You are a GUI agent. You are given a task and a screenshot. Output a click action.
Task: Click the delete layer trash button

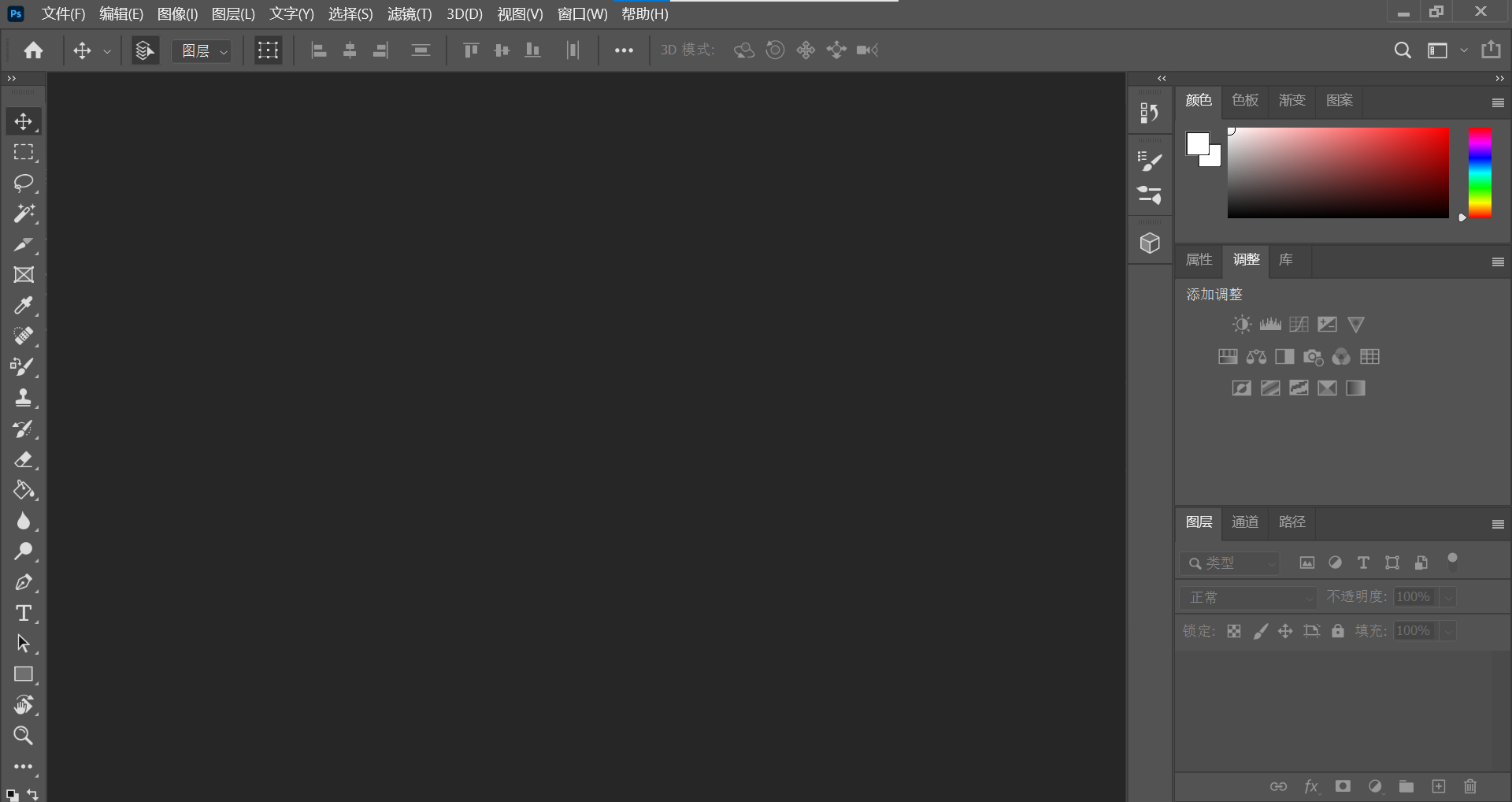(1470, 786)
